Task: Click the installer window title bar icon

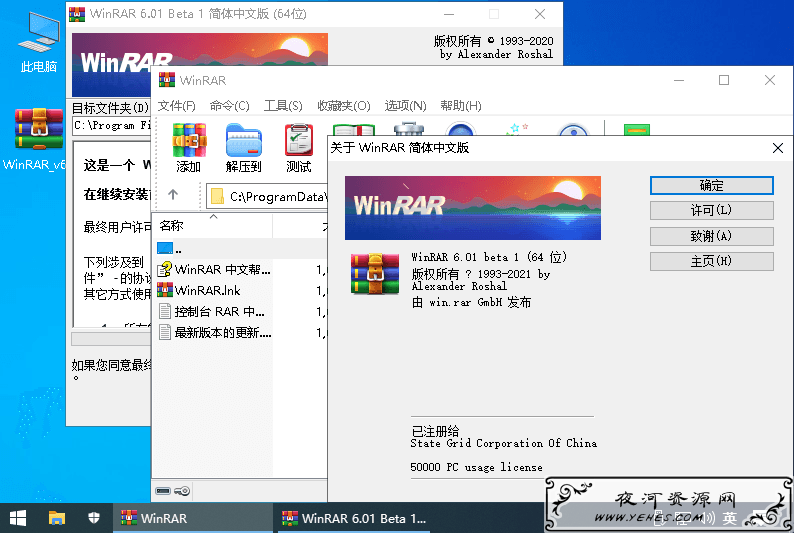Action: (x=77, y=14)
